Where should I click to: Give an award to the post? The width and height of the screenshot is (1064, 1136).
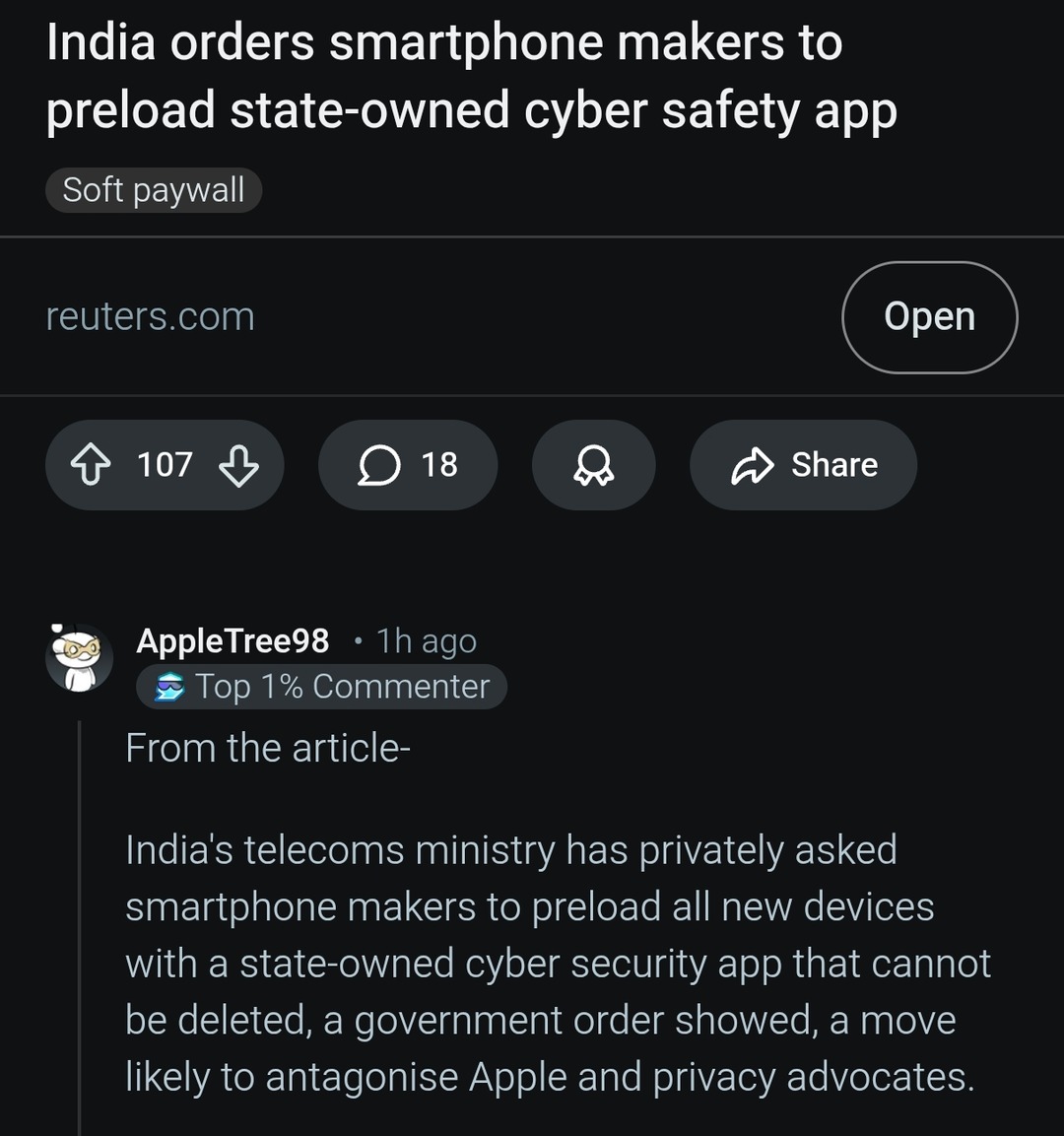pyautogui.click(x=593, y=465)
